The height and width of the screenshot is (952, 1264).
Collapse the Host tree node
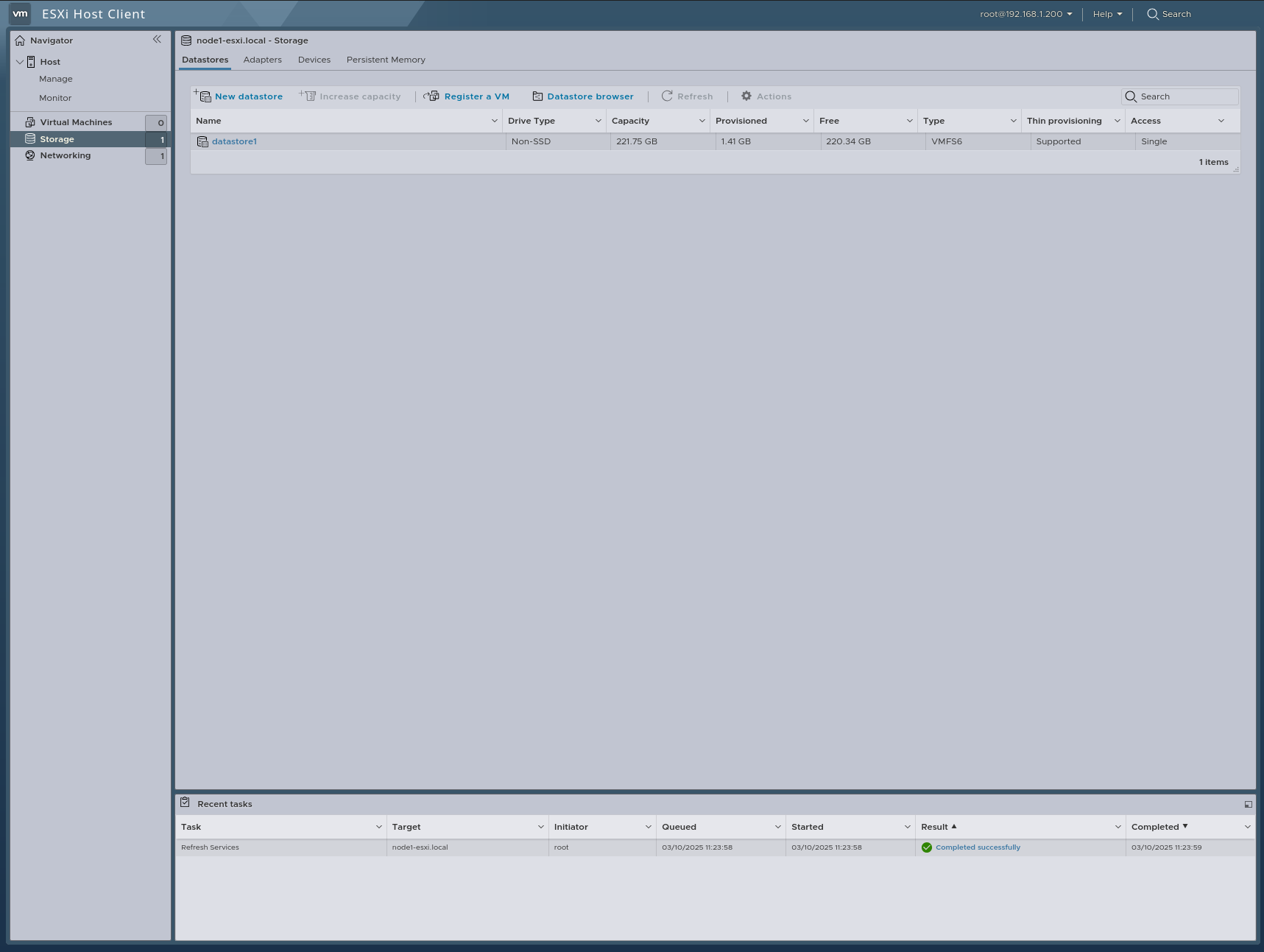pos(20,62)
